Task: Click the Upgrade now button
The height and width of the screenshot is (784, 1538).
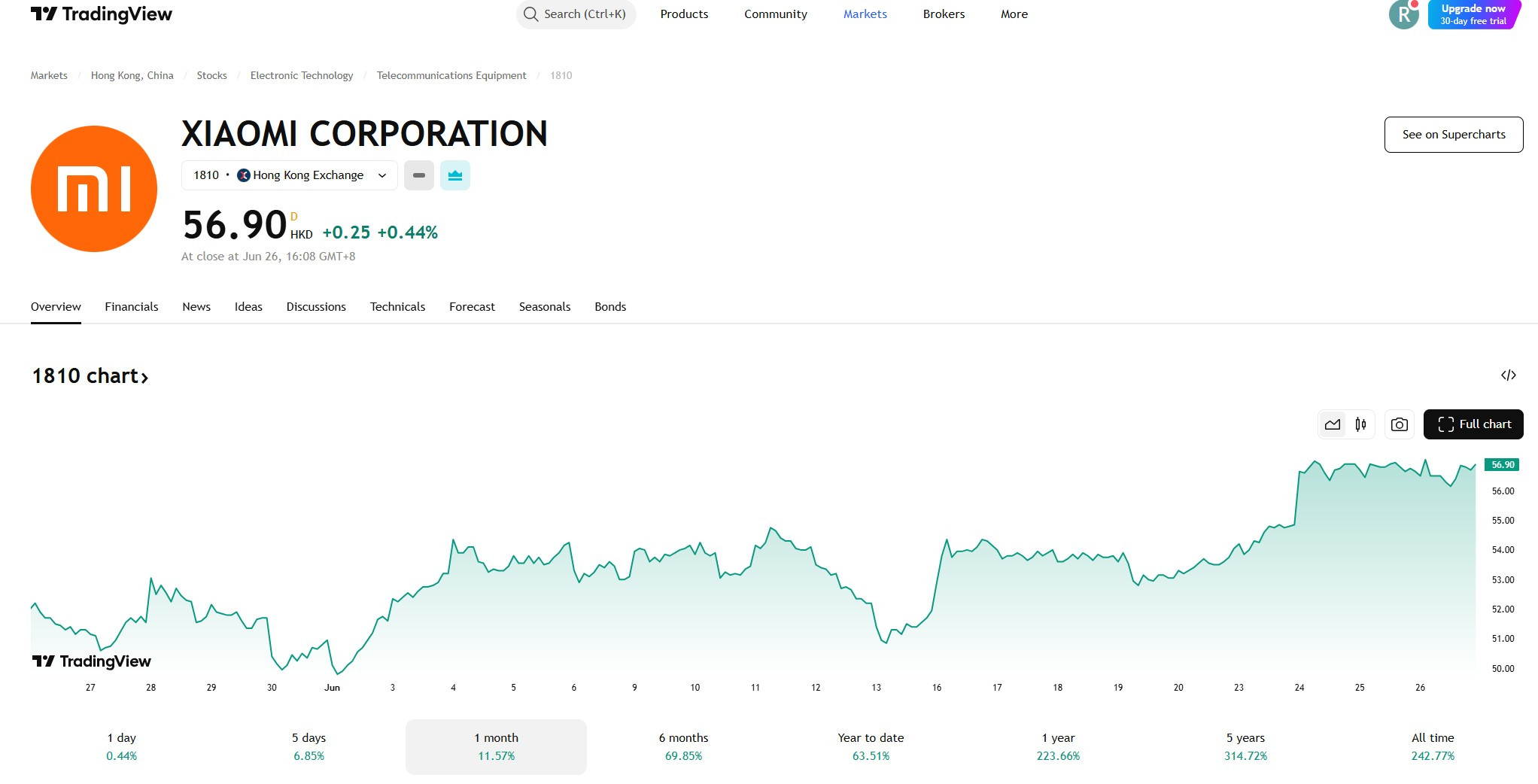Action: point(1474,14)
